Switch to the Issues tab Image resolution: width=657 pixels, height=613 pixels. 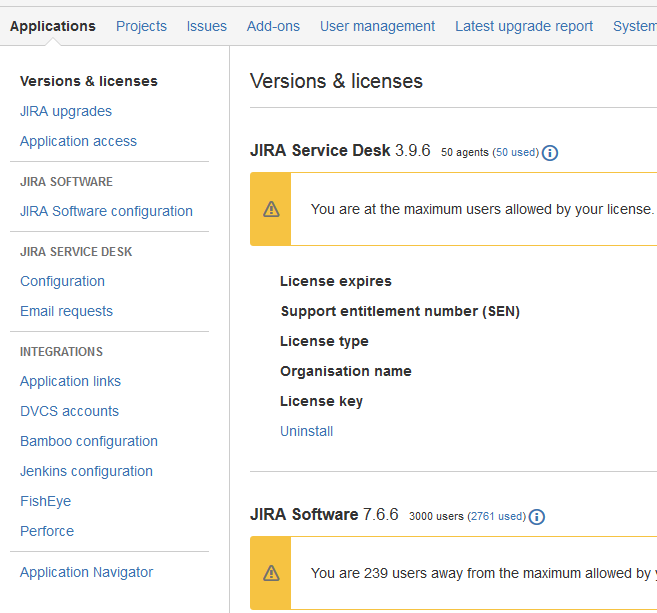207,26
